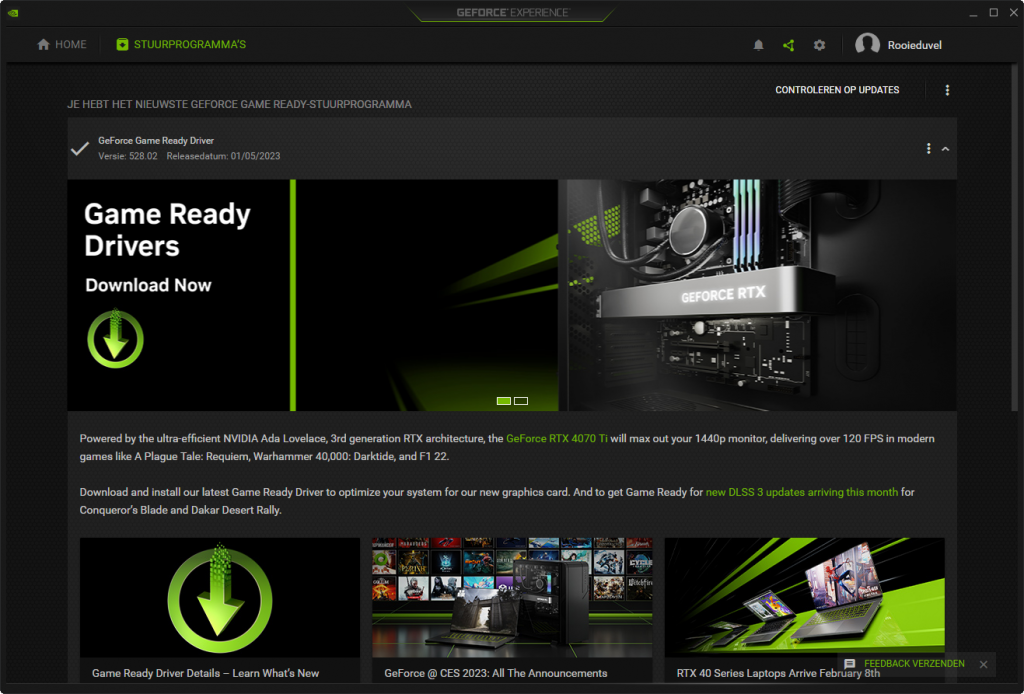Click CONTROLEREN OP UPDATES

837,90
